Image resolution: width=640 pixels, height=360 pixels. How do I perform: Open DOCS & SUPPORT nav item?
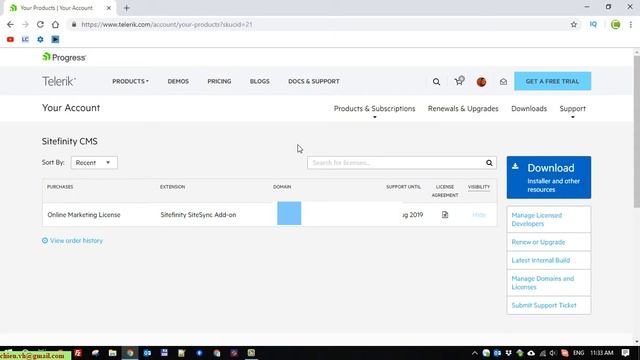point(313,81)
